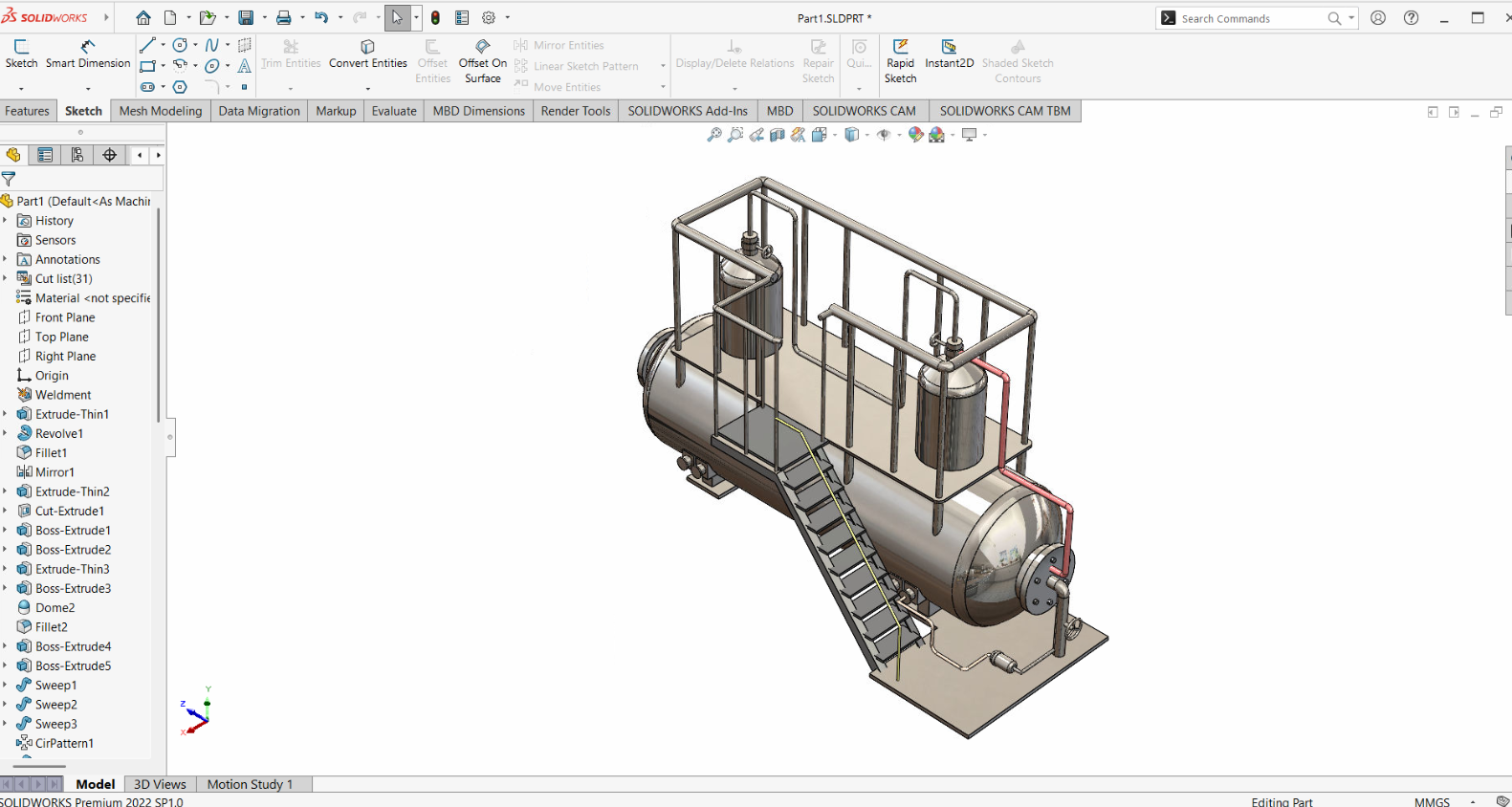The height and width of the screenshot is (807, 1512).
Task: Click the Offset On Surface button
Action: (x=483, y=61)
